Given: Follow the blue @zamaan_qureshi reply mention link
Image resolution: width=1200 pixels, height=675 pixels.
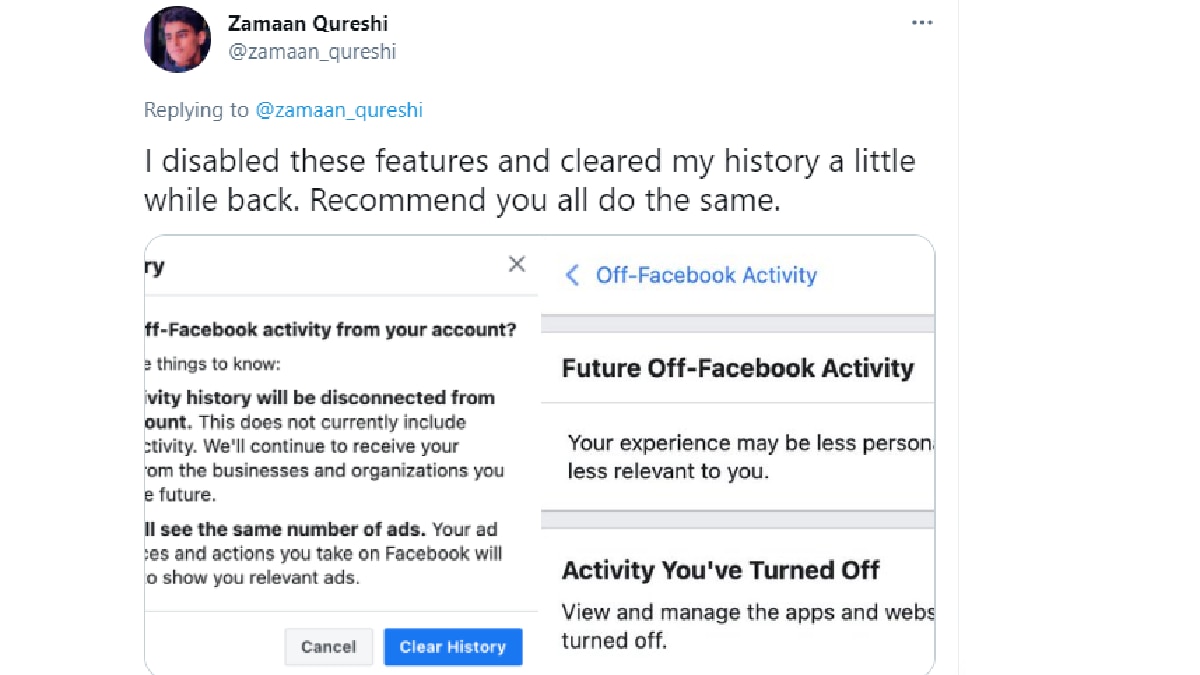Looking at the screenshot, I should point(339,110).
